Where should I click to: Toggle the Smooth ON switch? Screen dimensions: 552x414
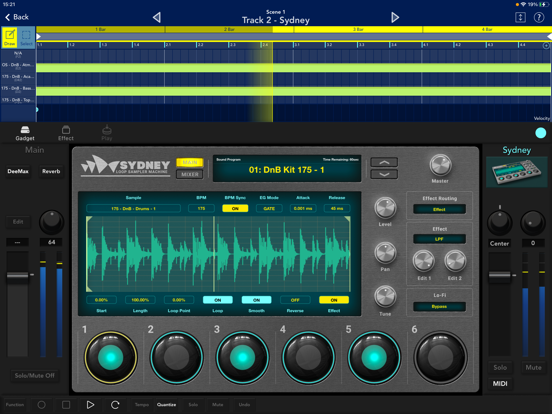coord(256,300)
